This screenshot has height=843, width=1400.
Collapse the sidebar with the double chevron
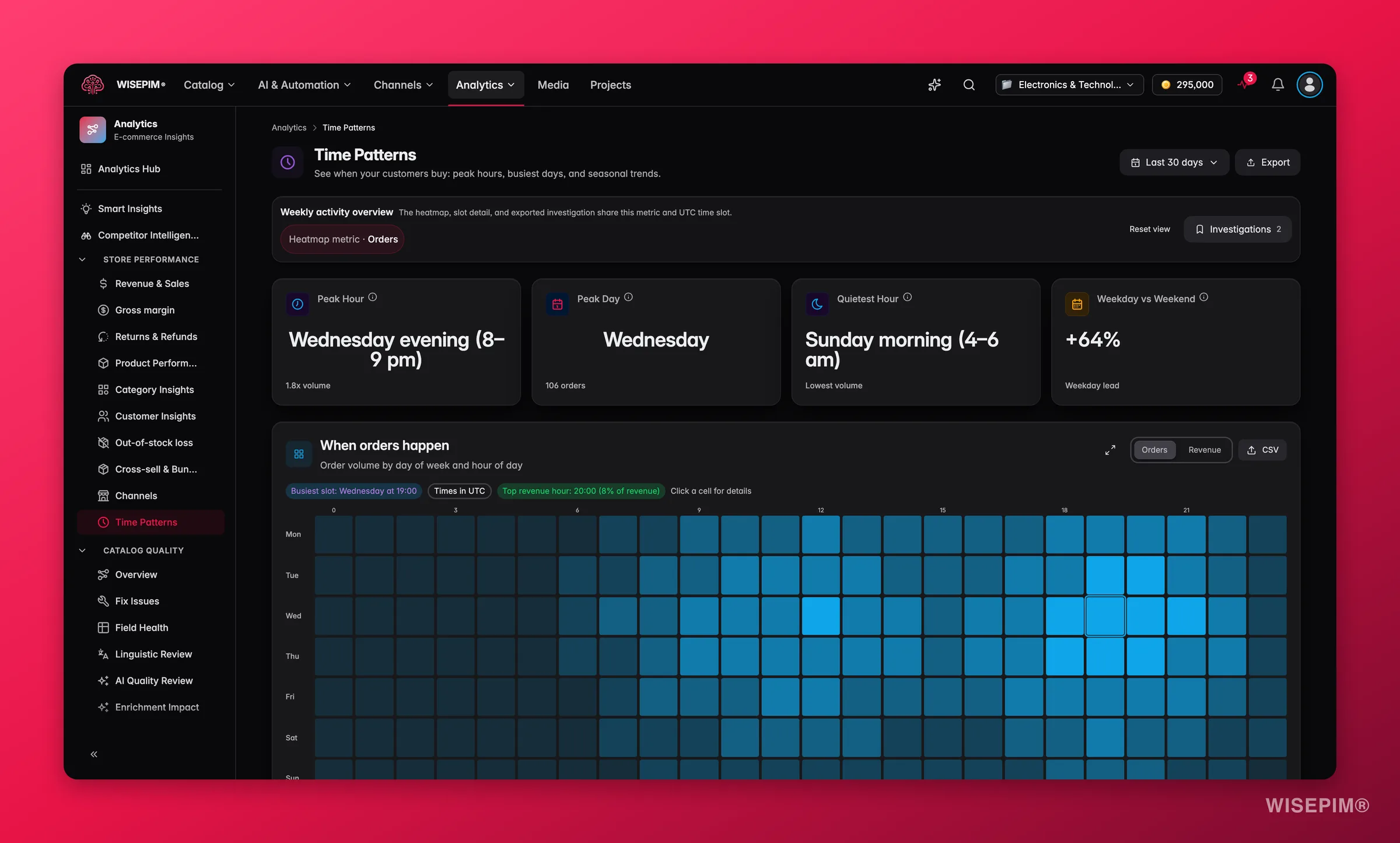(x=94, y=754)
